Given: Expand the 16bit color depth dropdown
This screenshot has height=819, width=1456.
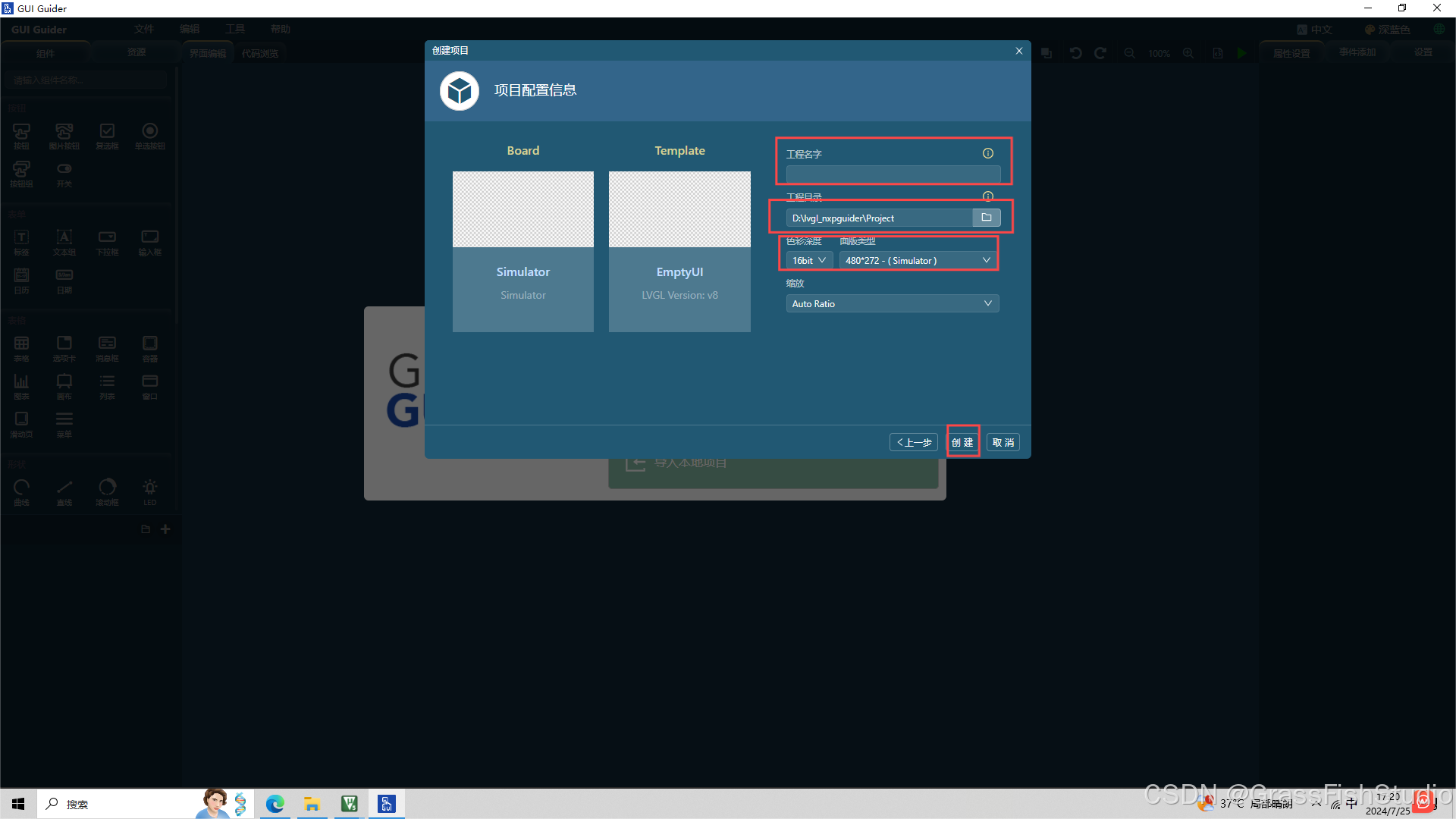Looking at the screenshot, I should pos(808,260).
